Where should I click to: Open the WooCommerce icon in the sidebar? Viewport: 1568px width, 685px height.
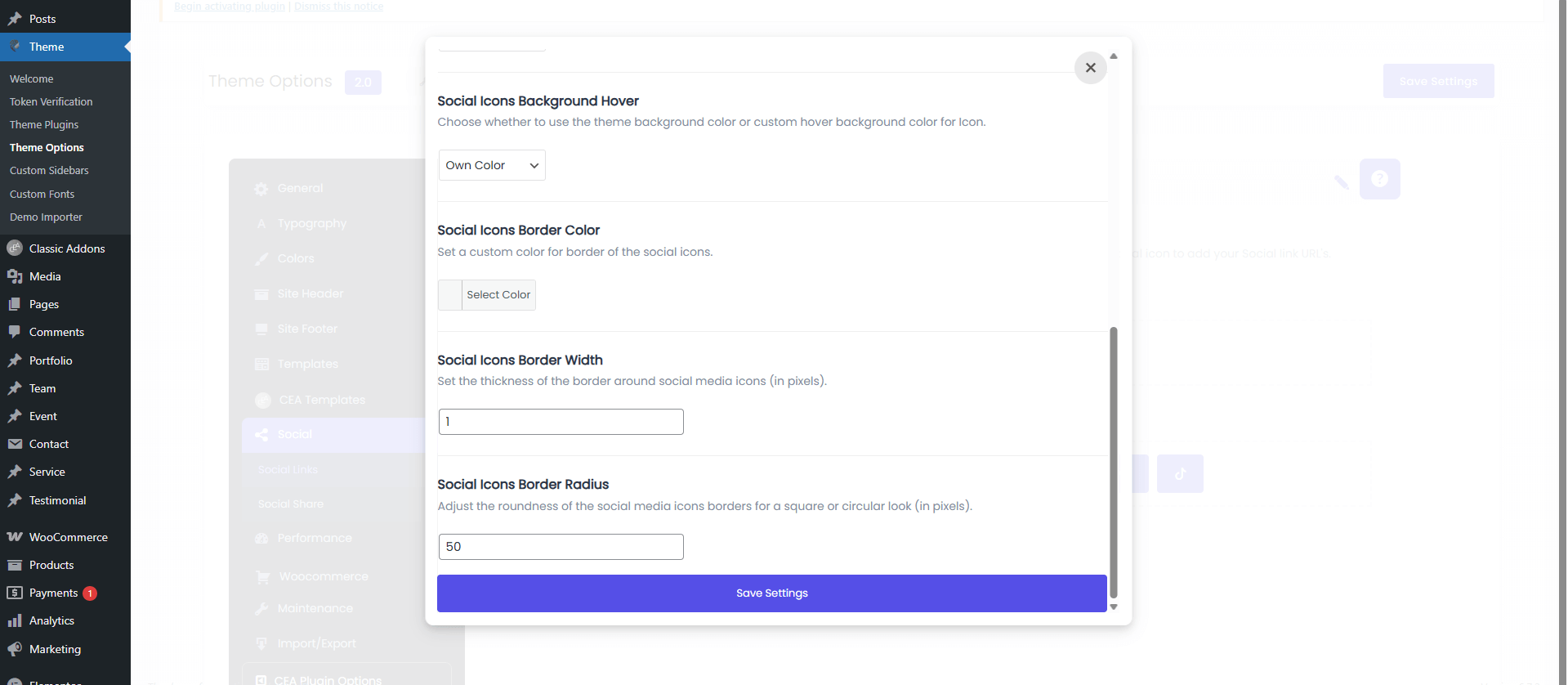pyautogui.click(x=15, y=537)
